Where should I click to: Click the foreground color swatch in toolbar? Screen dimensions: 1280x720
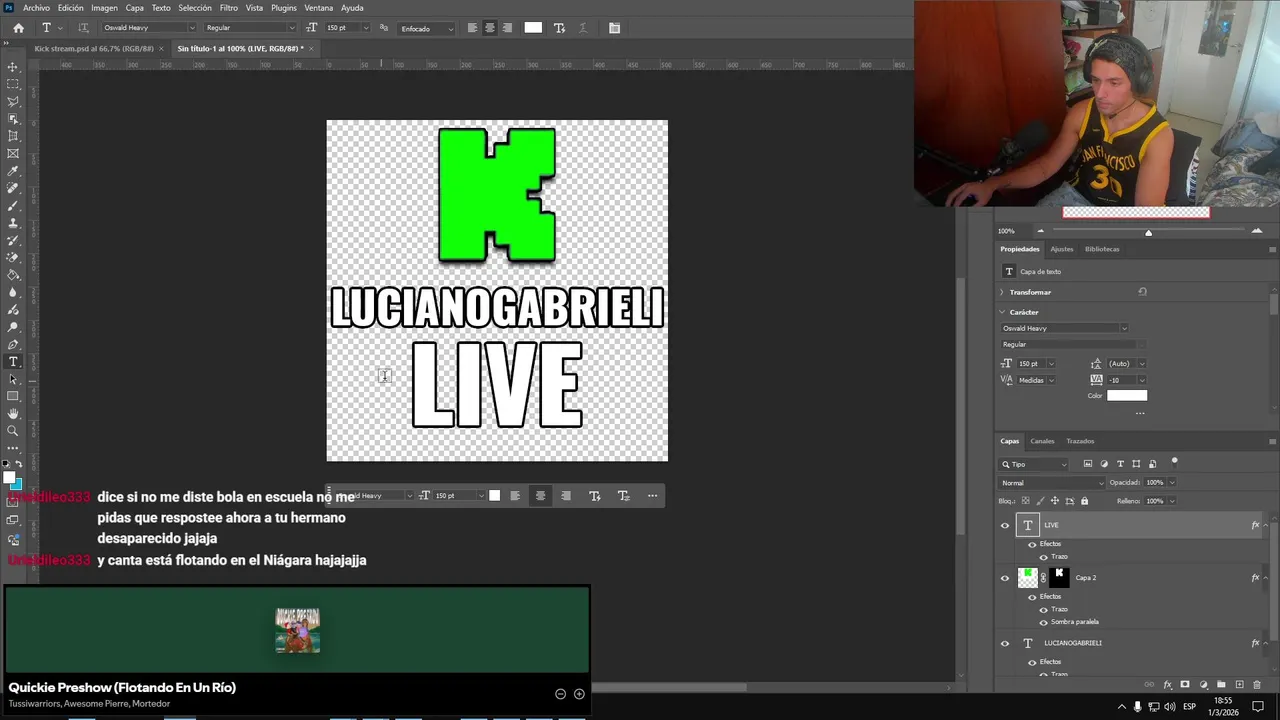point(10,478)
